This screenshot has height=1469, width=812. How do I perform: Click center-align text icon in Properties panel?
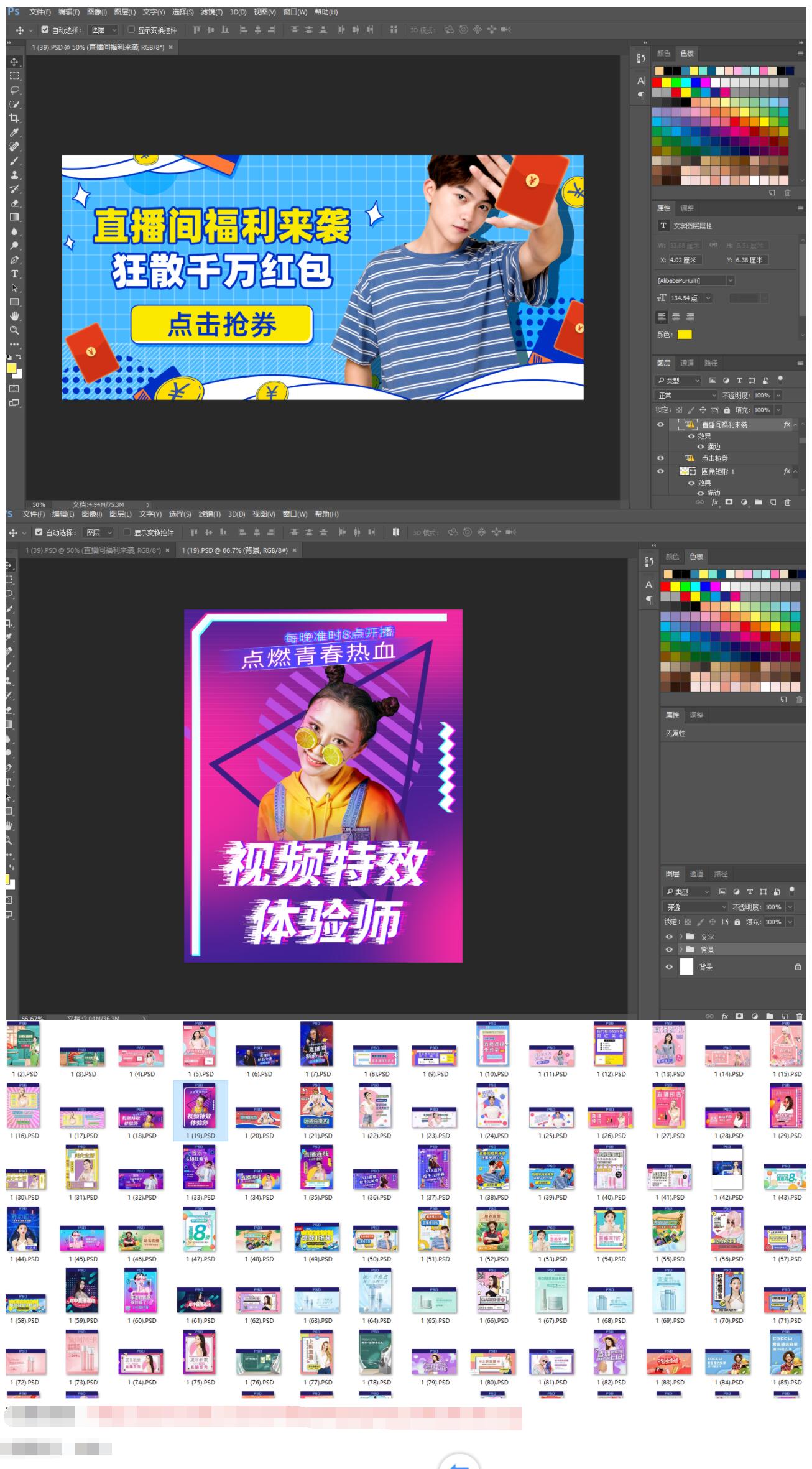676,317
